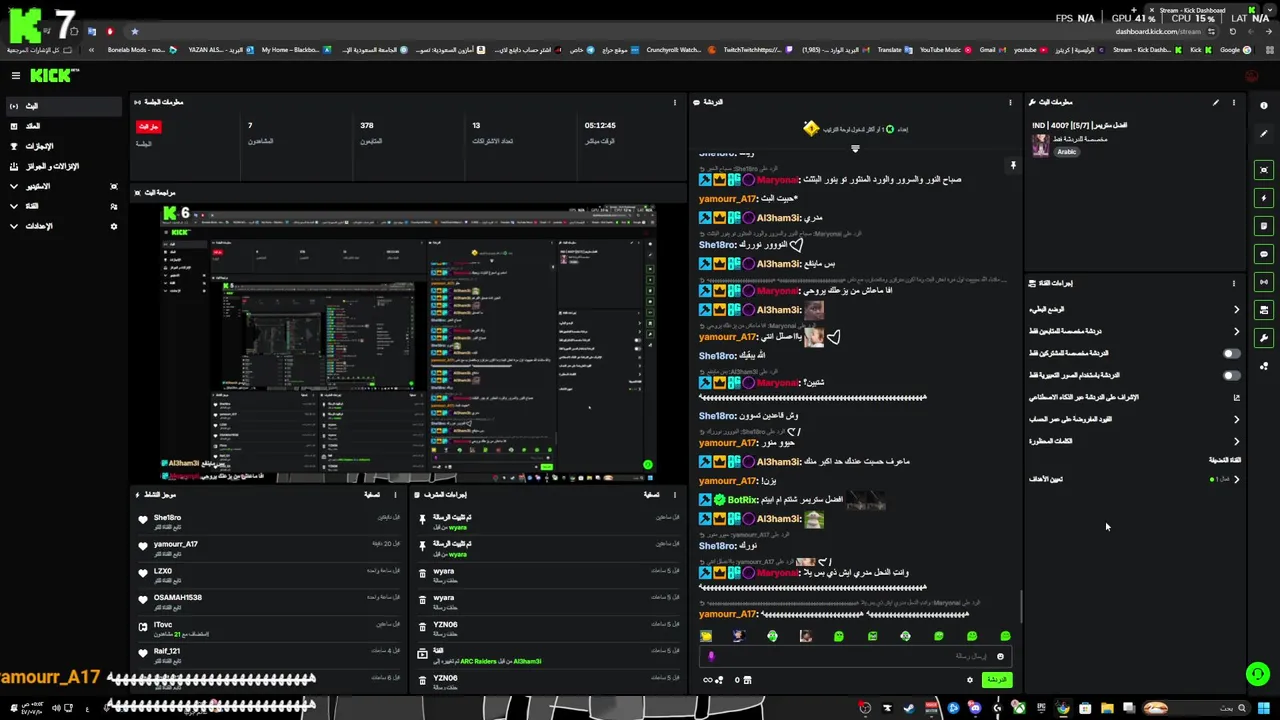Expand the goals row with the green dot
Image resolution: width=1280 pixels, height=720 pixels.
click(x=1134, y=479)
